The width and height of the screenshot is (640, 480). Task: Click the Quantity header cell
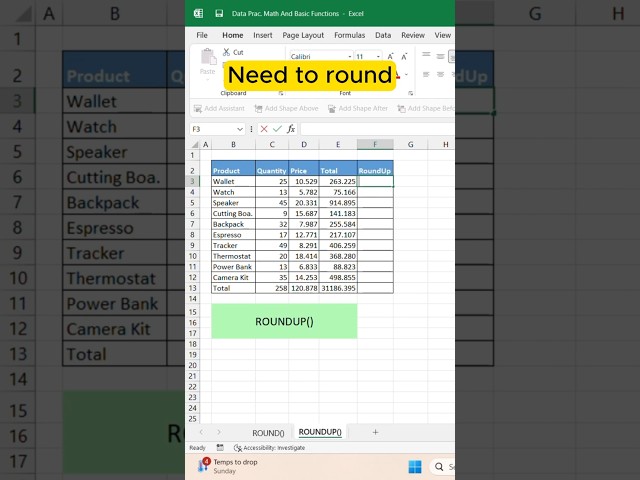point(271,168)
